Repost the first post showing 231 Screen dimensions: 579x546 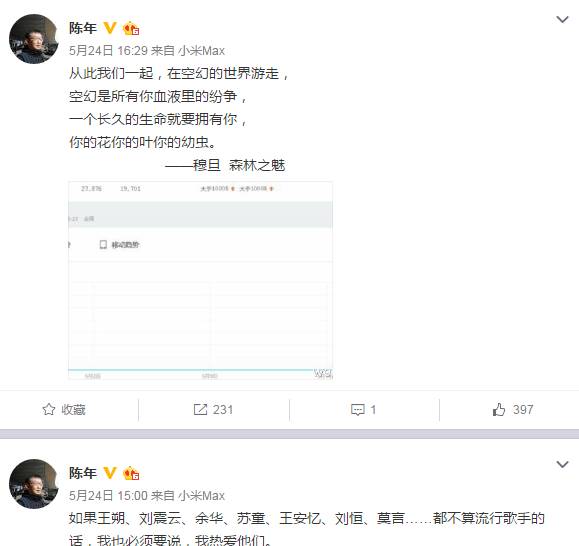point(213,409)
